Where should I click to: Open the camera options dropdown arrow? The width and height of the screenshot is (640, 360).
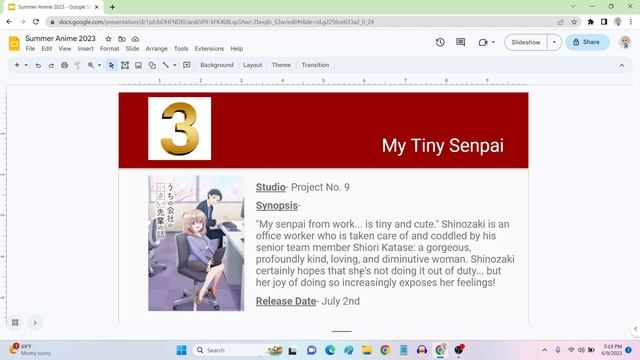[x=493, y=42]
